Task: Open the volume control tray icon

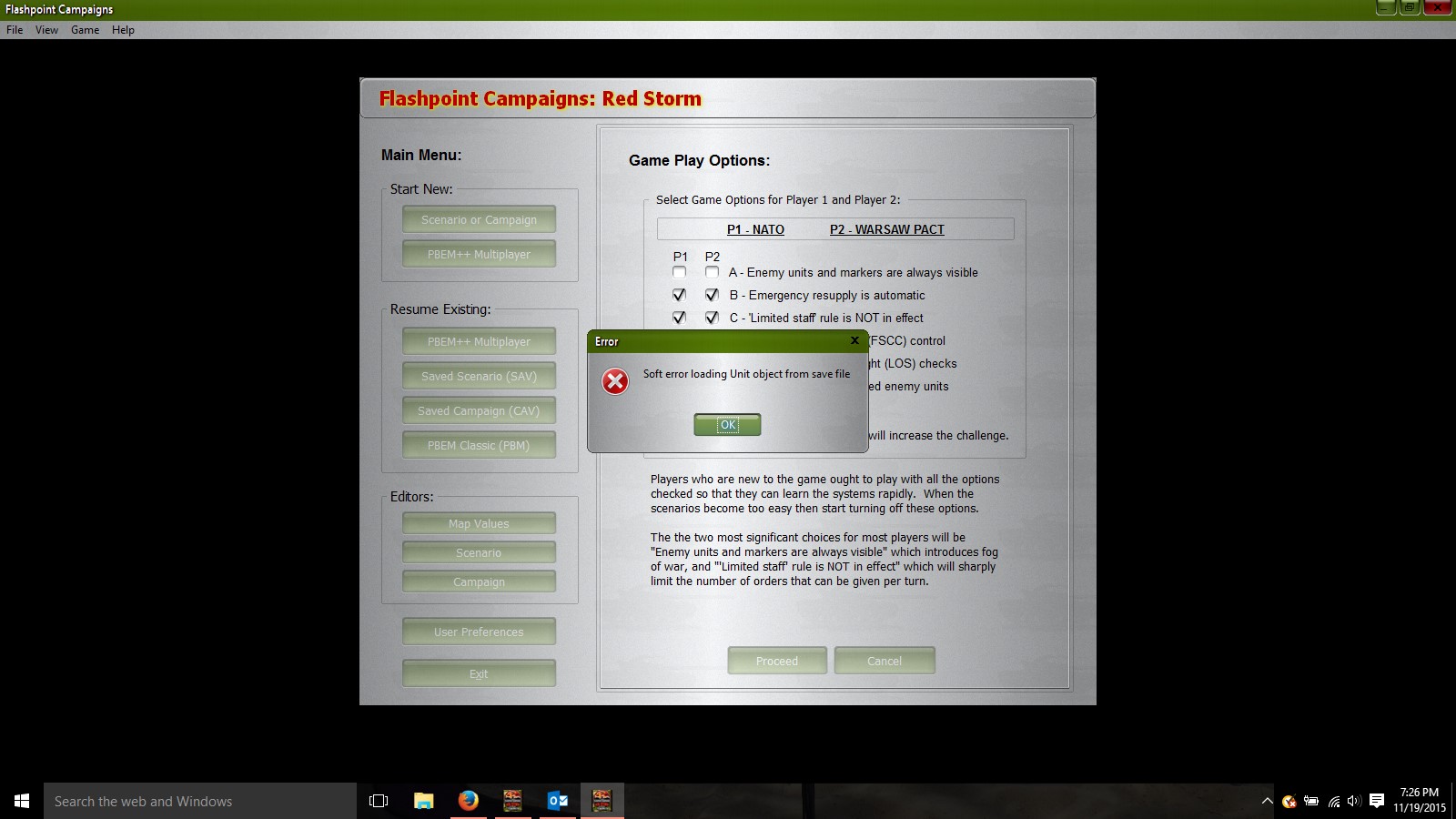Action: pyautogui.click(x=1354, y=801)
